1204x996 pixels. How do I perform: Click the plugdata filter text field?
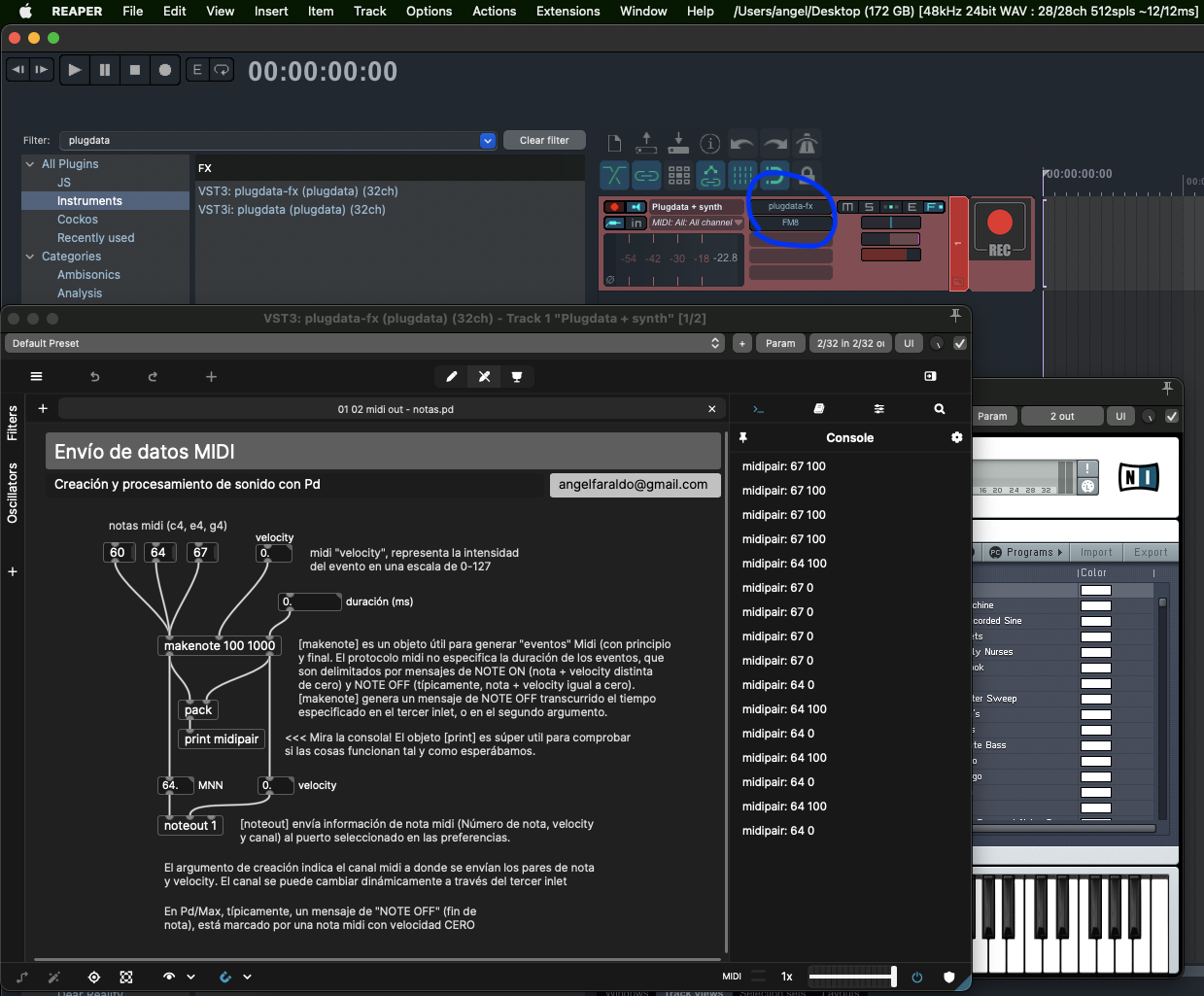click(x=270, y=141)
